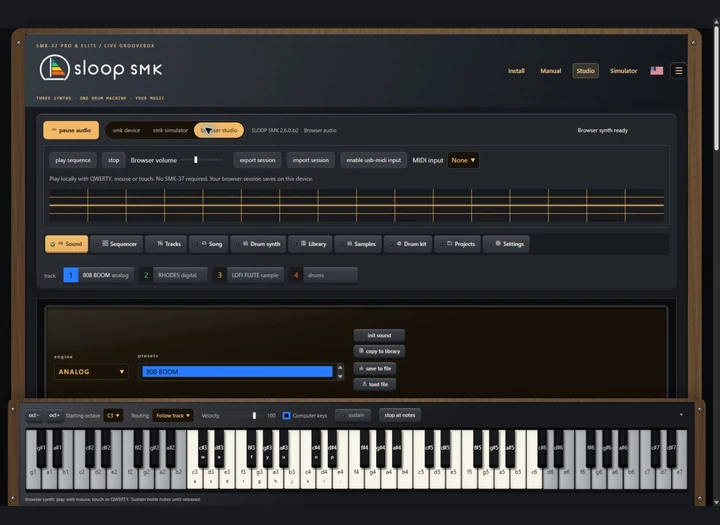
Task: Select track 4 drums
Action: click(x=323, y=275)
